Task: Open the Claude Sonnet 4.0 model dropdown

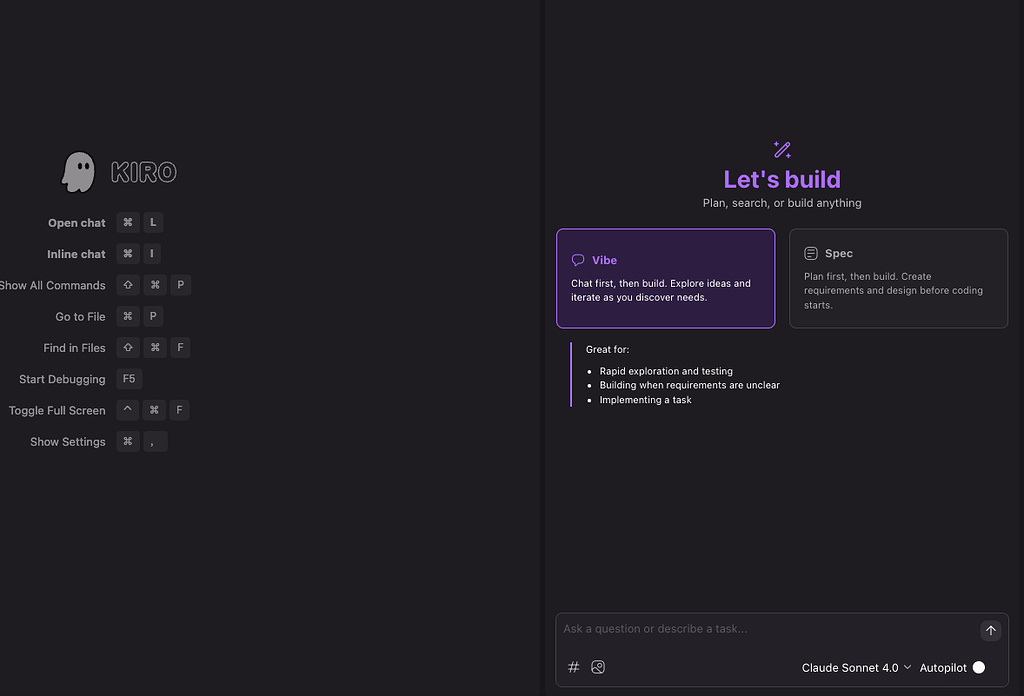Action: click(856, 667)
